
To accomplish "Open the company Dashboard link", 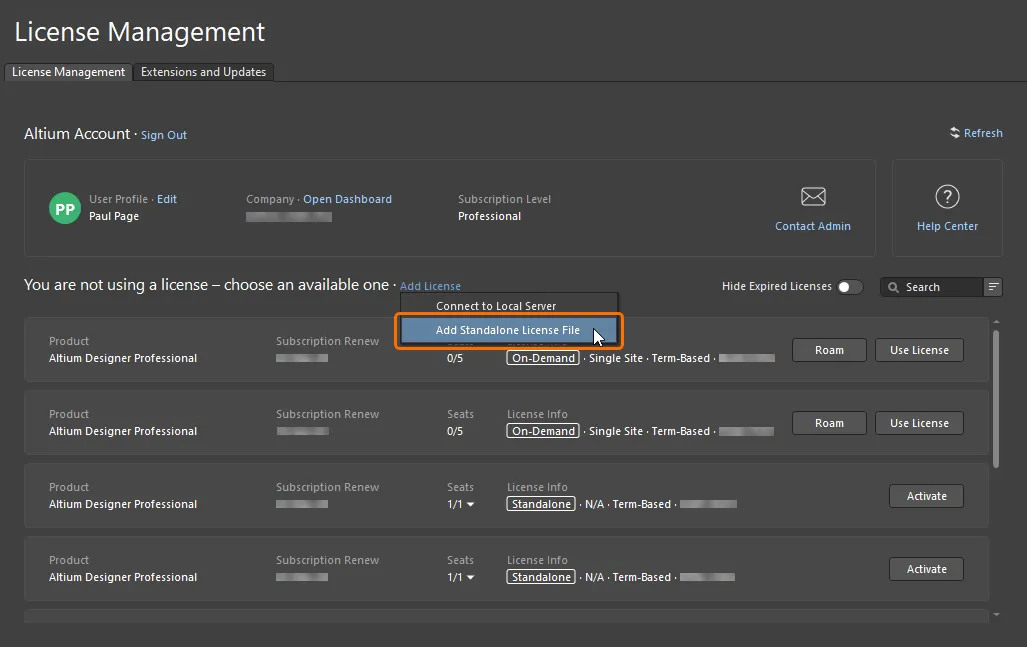I will click(x=347, y=199).
